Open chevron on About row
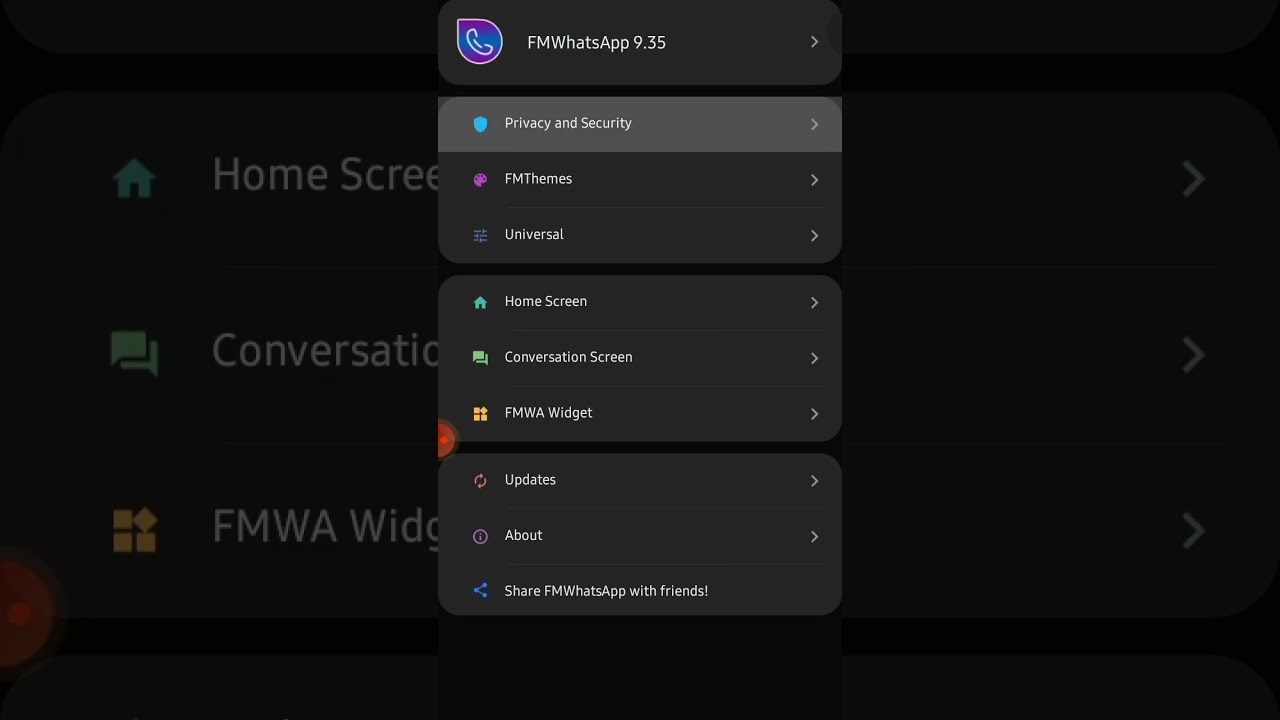Screen dimensions: 1280x720 [x=814, y=536]
